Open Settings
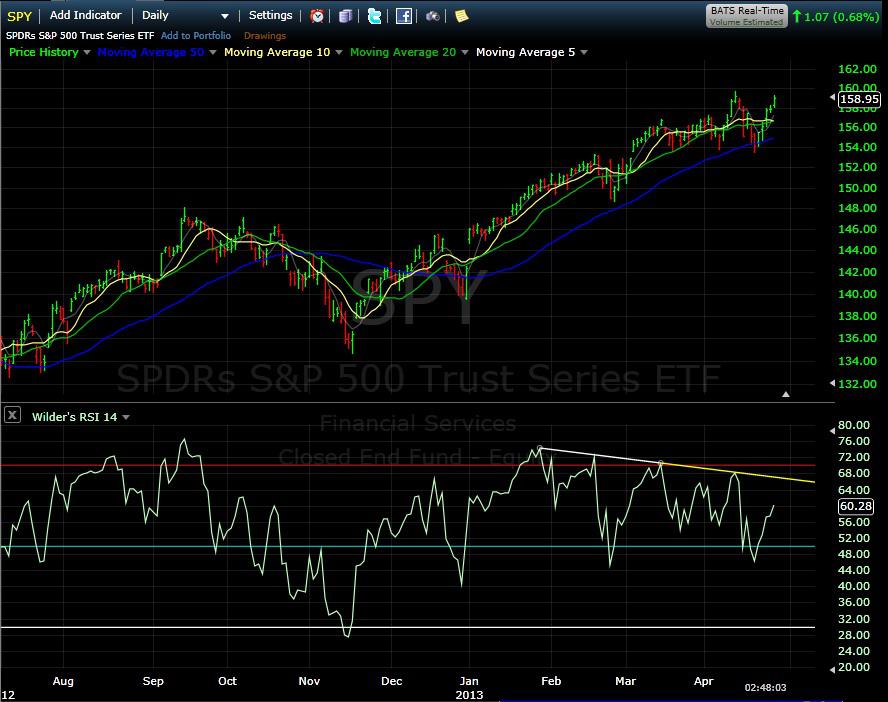The width and height of the screenshot is (888, 702). click(x=271, y=15)
